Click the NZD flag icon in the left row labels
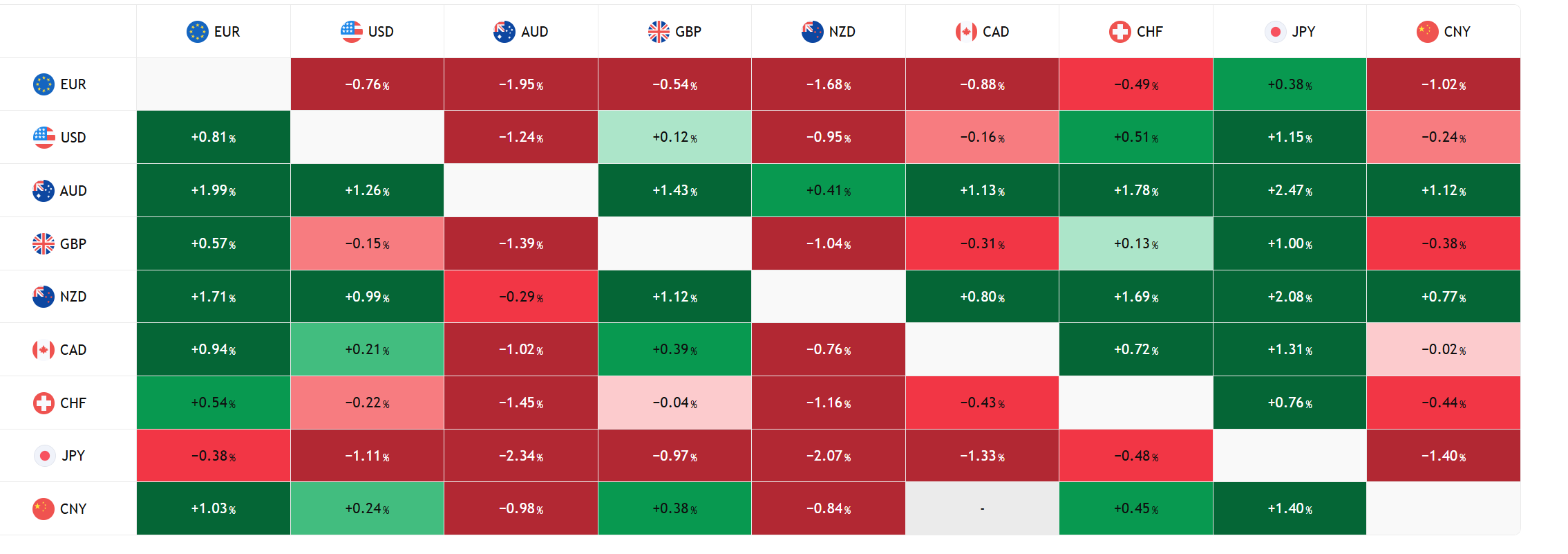The height and width of the screenshot is (554, 1568). 44,297
